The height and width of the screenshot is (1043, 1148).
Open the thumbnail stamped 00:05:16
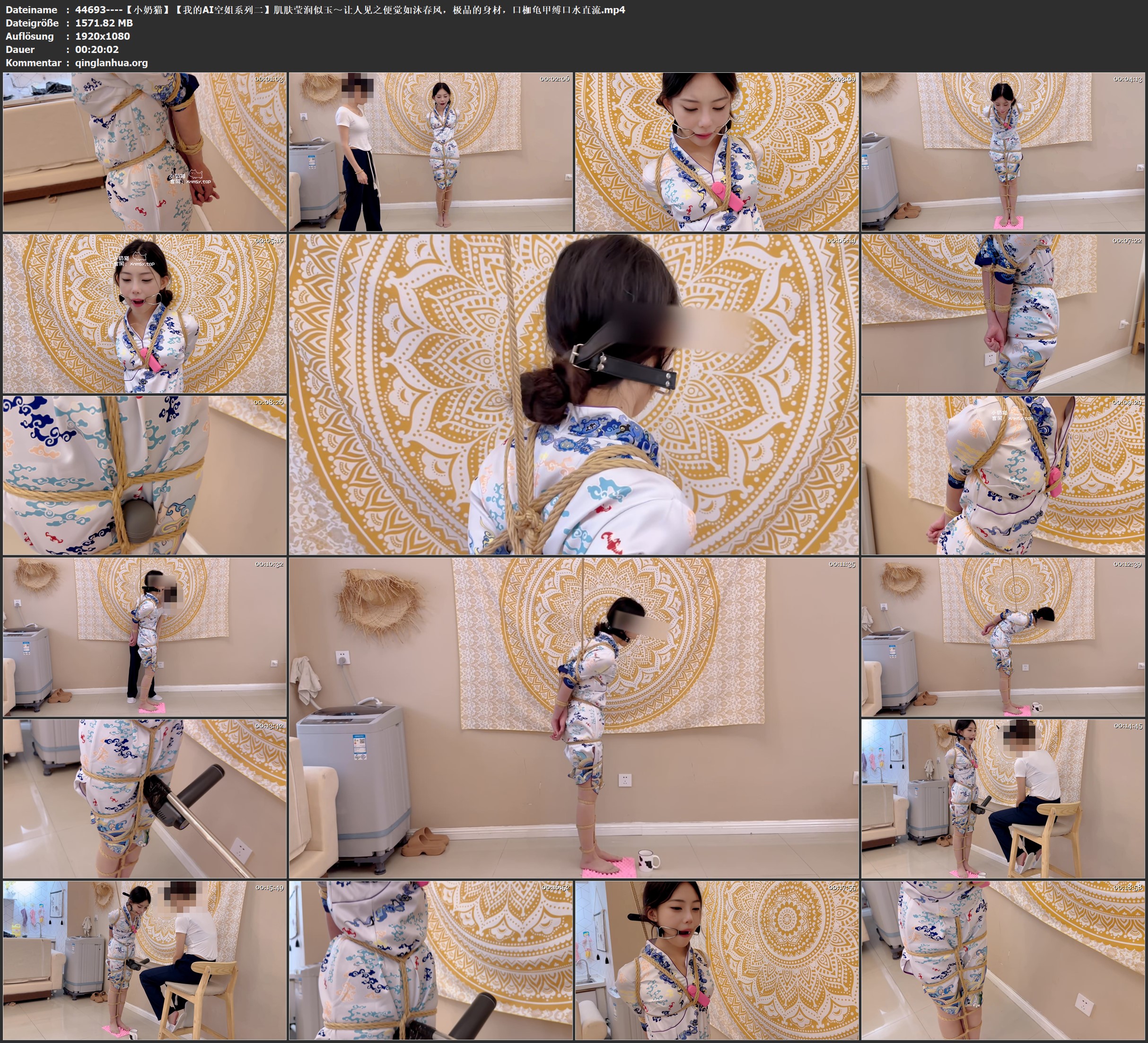point(145,313)
